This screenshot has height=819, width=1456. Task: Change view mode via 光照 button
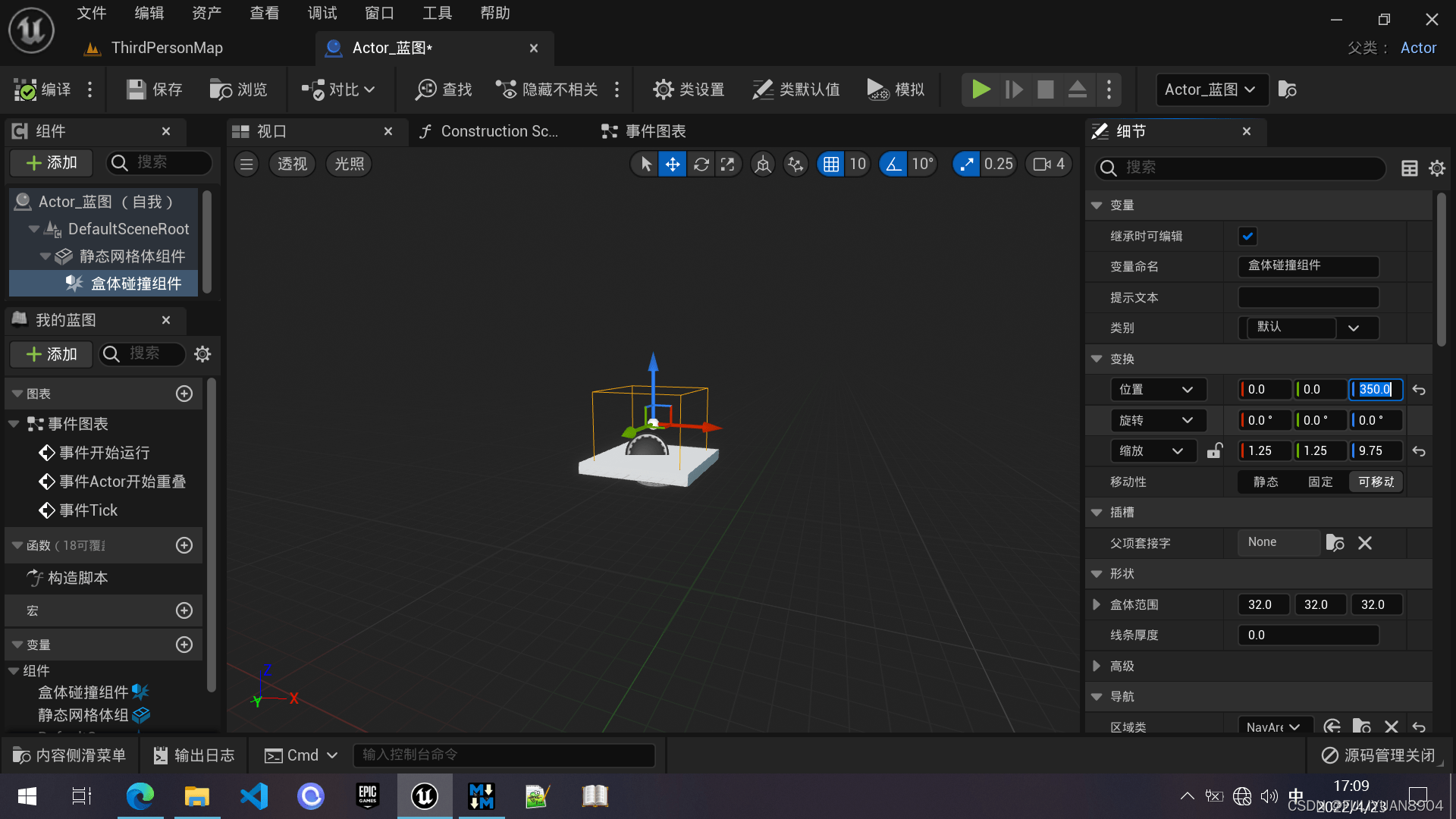click(349, 164)
